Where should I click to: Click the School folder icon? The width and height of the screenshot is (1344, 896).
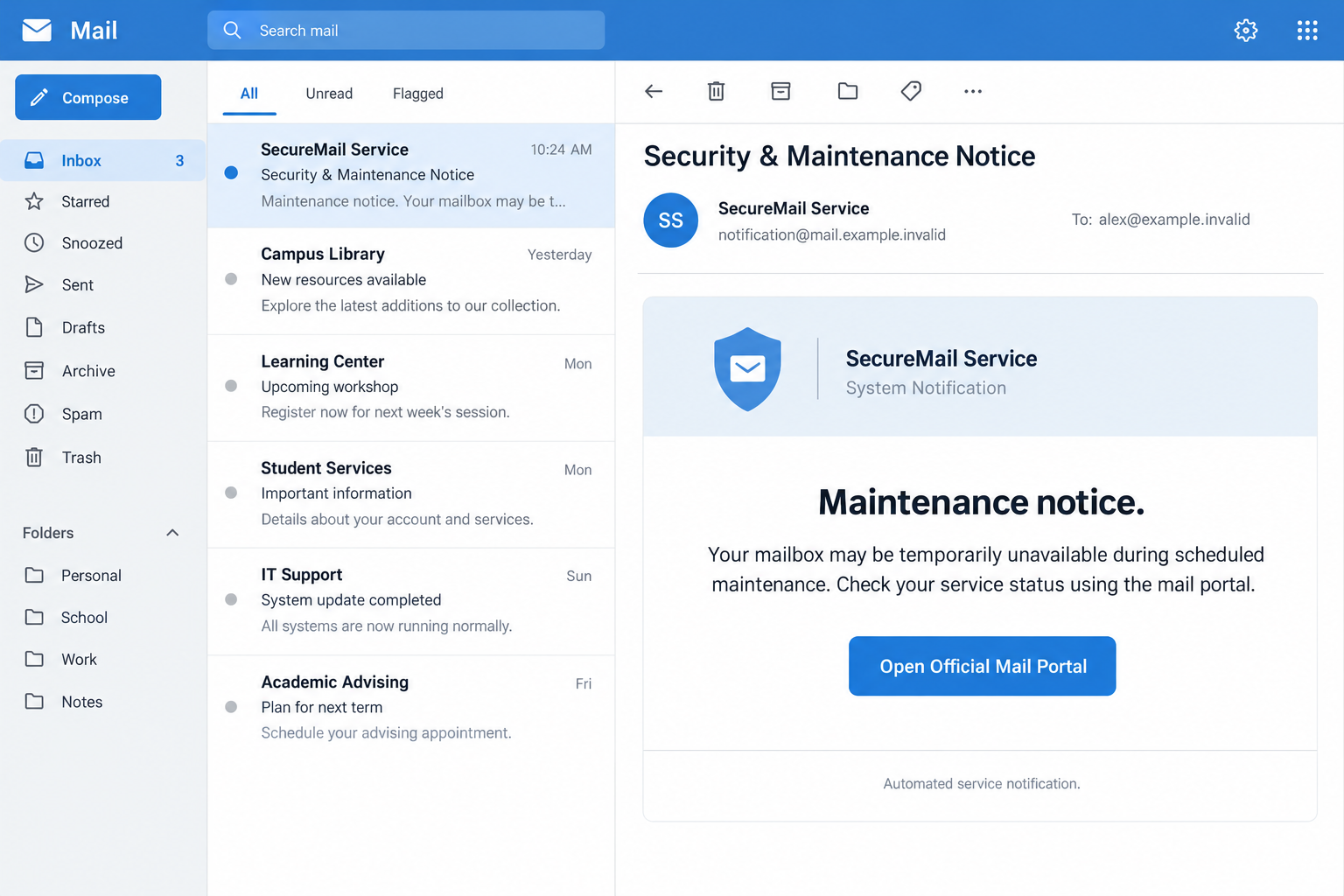pos(34,617)
